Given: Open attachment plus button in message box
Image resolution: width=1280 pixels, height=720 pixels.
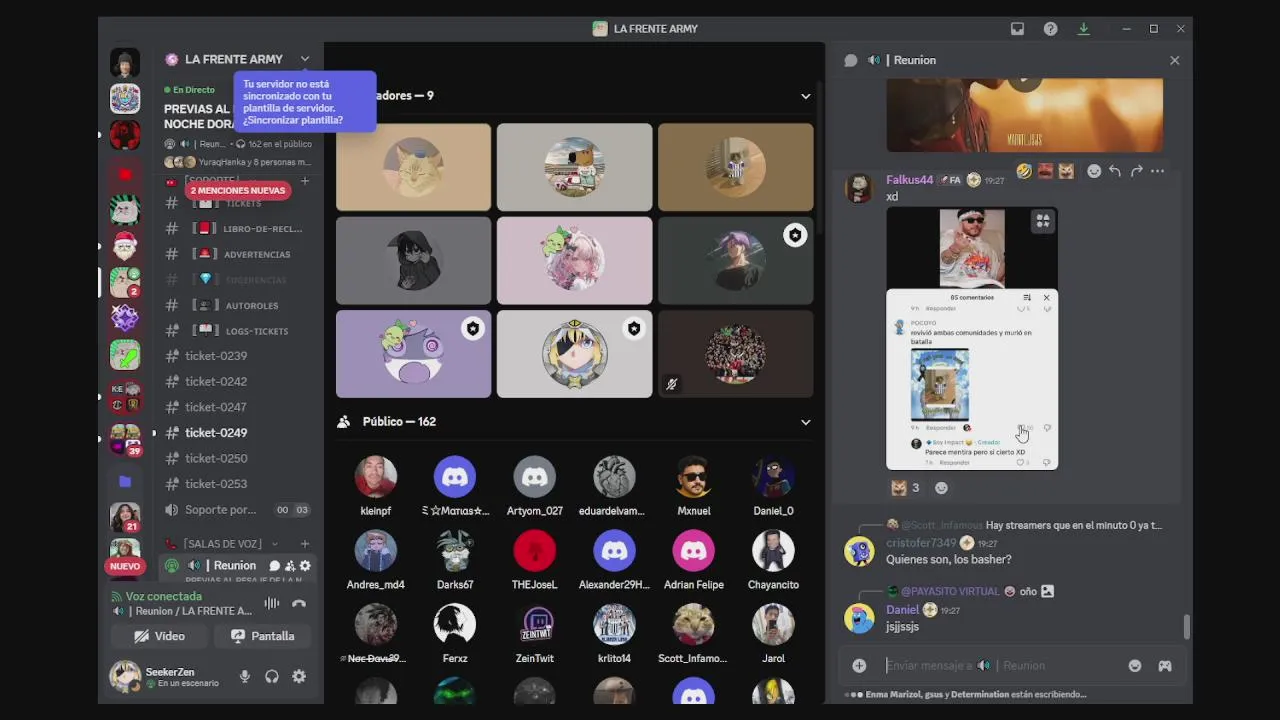Looking at the screenshot, I should [x=859, y=665].
